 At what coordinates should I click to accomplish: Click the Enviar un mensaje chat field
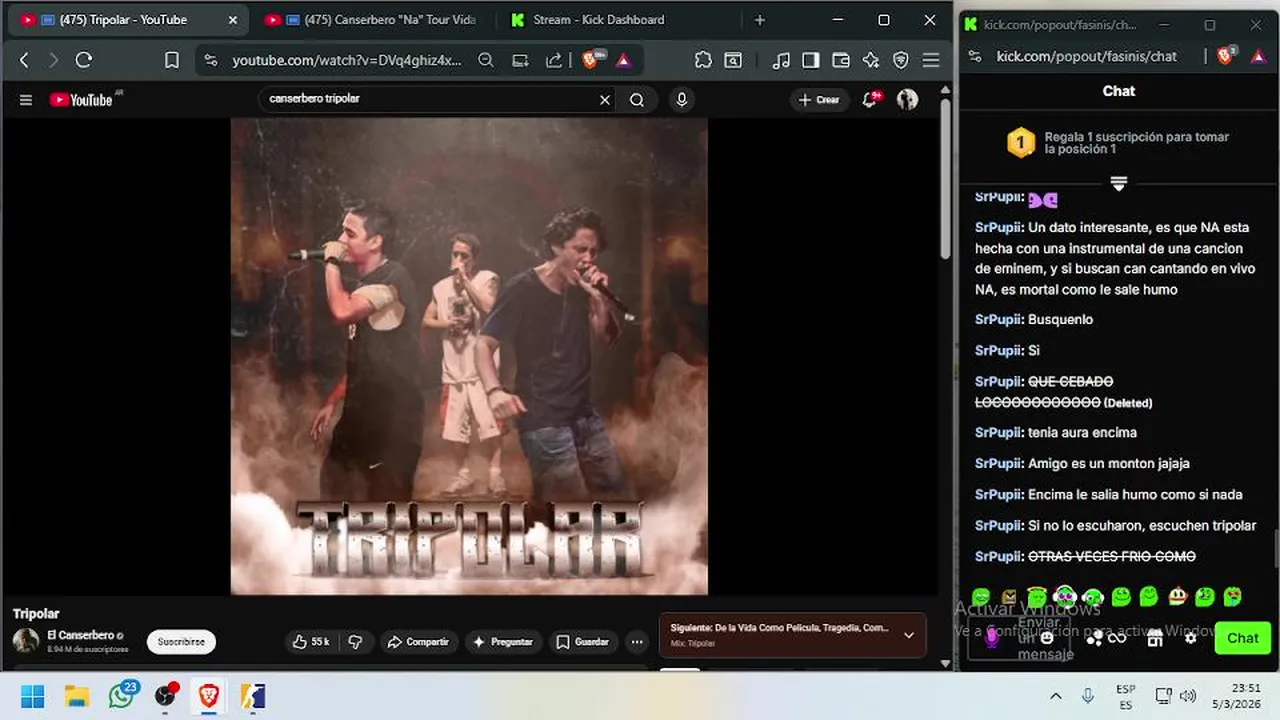tap(1020, 638)
